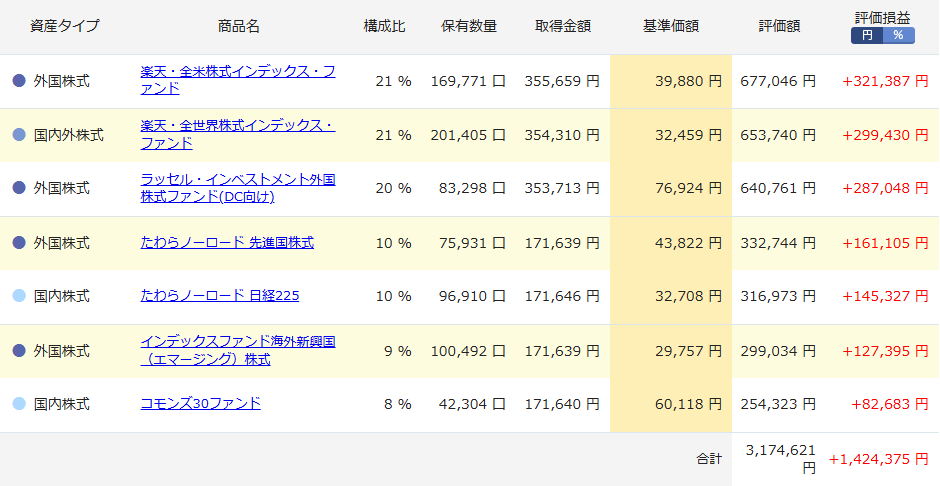Click the color dot in the 楽天・全米株式 row

coord(19,81)
